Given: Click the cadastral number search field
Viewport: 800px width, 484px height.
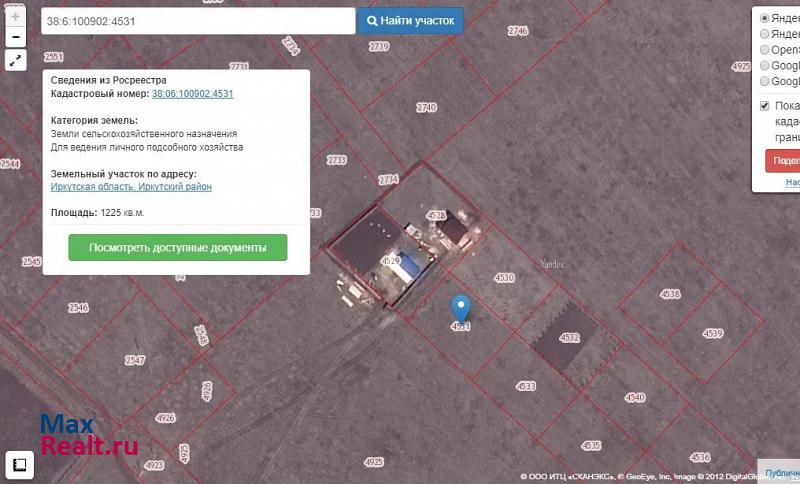Looking at the screenshot, I should tap(198, 21).
